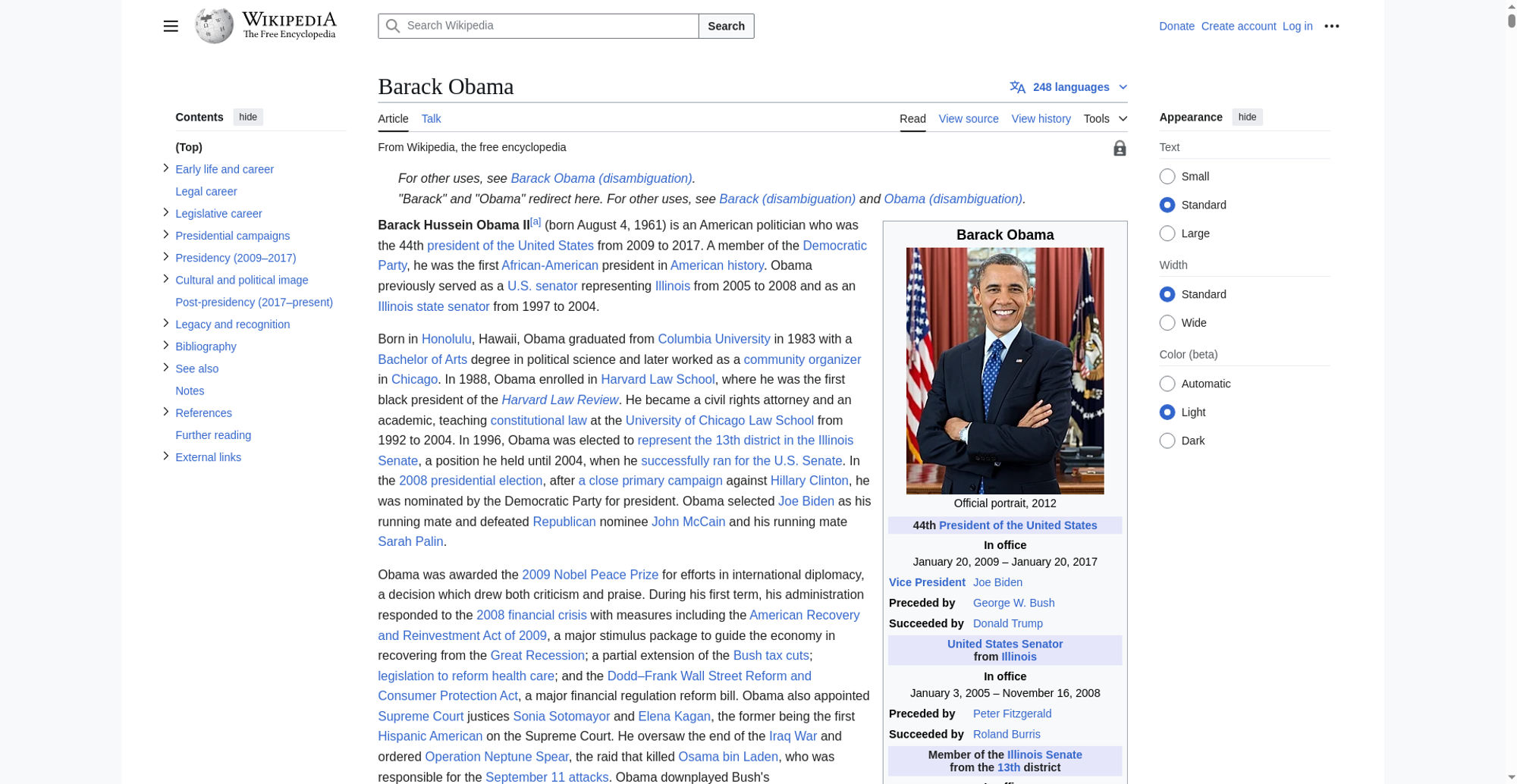Open Hillary Clinton link

[809, 481]
